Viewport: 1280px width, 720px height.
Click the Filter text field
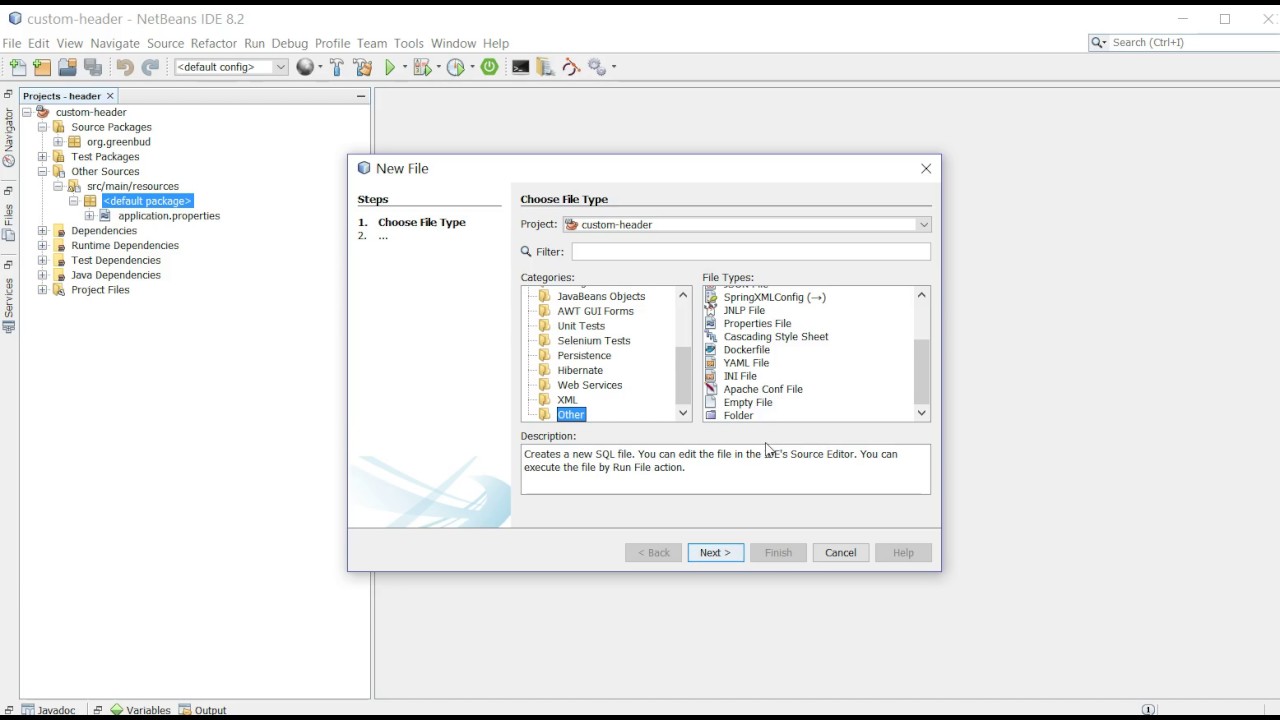click(751, 252)
